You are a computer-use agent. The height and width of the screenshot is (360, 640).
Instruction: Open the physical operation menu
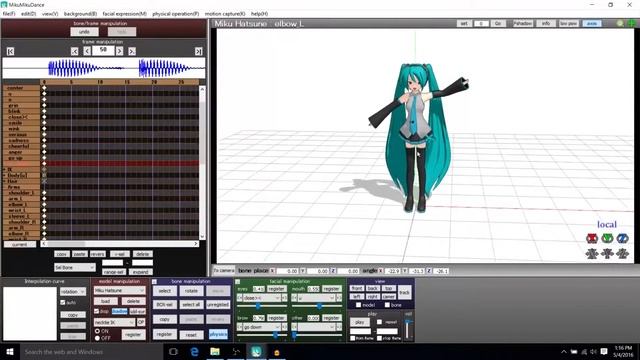(176, 14)
